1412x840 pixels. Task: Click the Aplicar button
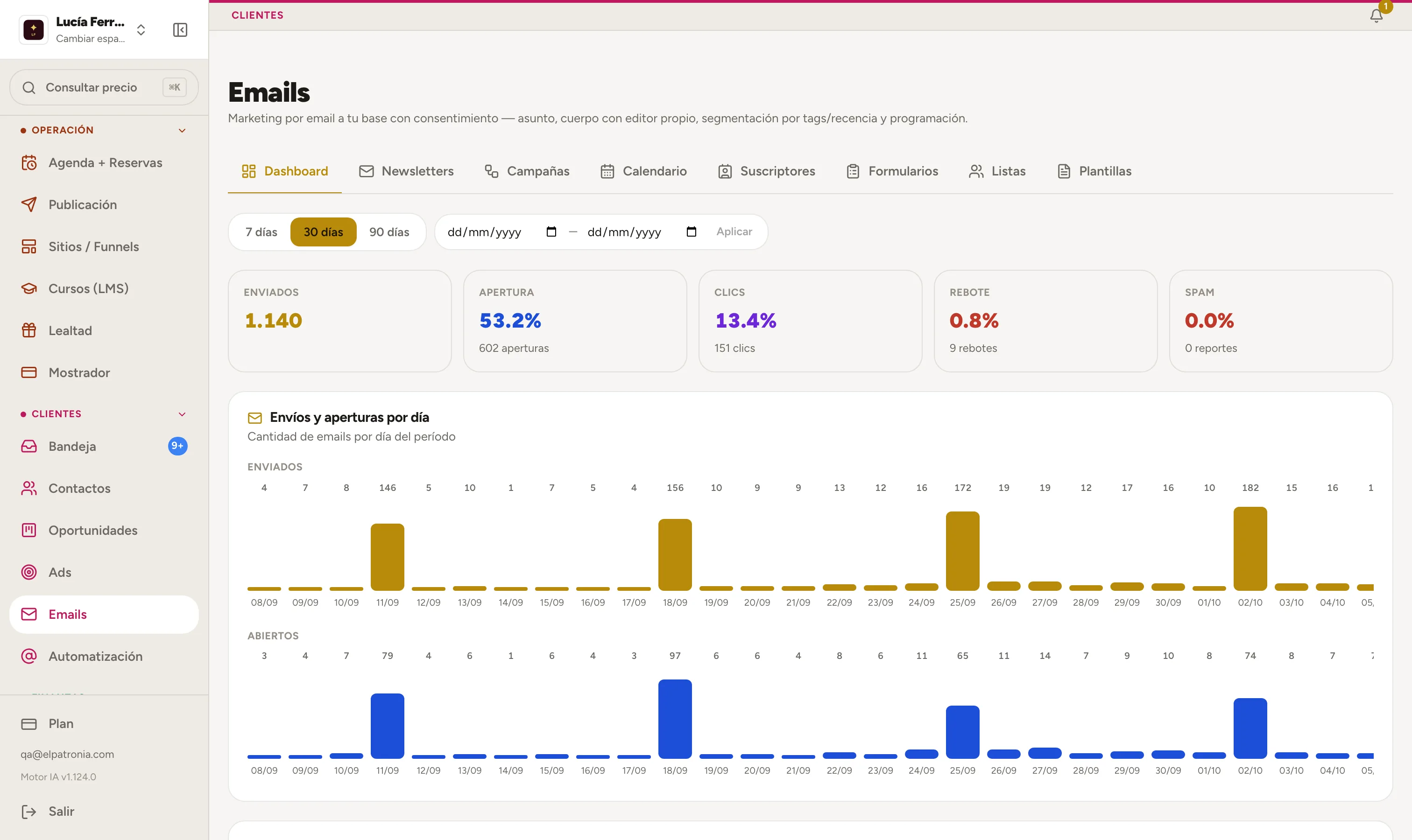[734, 231]
